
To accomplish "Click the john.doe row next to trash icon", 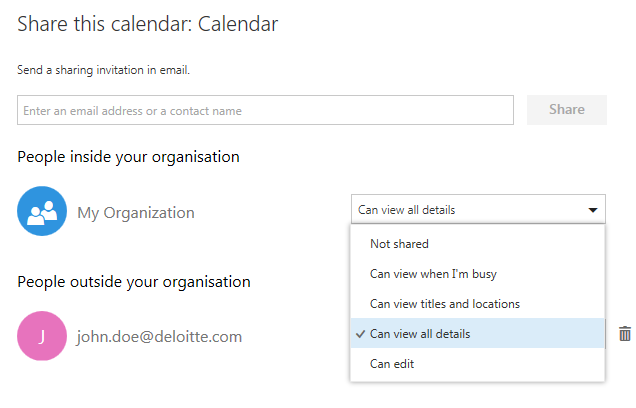I will coord(300,337).
